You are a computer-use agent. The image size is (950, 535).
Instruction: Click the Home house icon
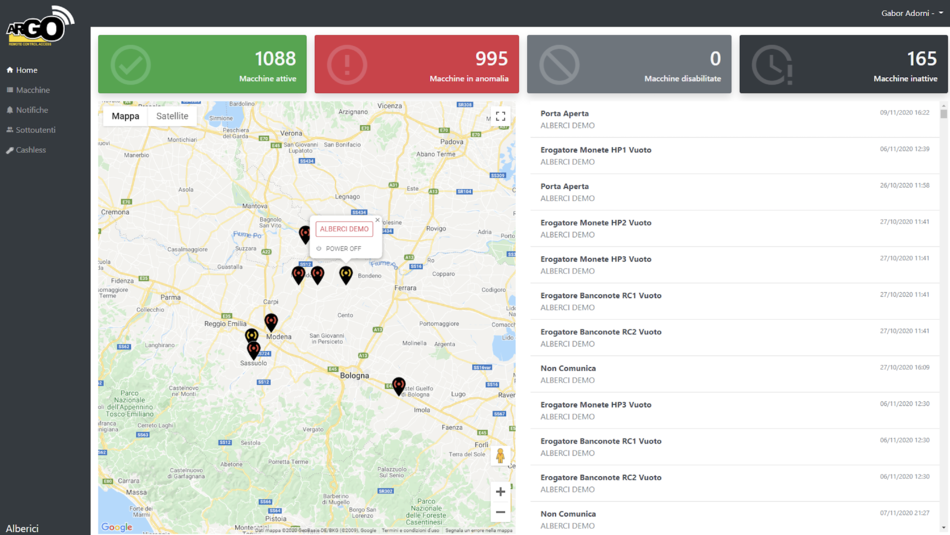[x=10, y=70]
